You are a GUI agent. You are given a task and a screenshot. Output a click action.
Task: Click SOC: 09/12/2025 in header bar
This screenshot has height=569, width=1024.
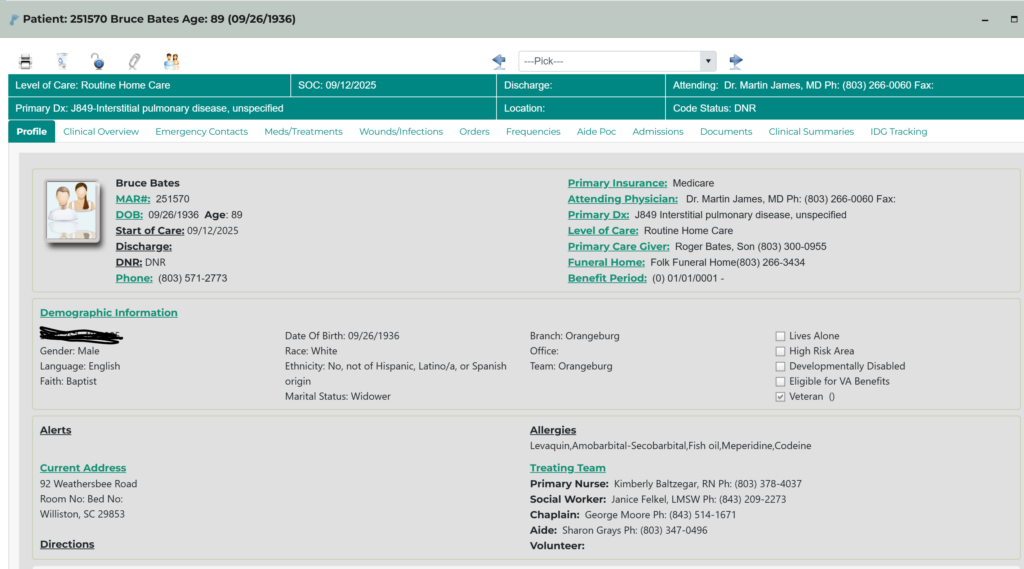(337, 86)
